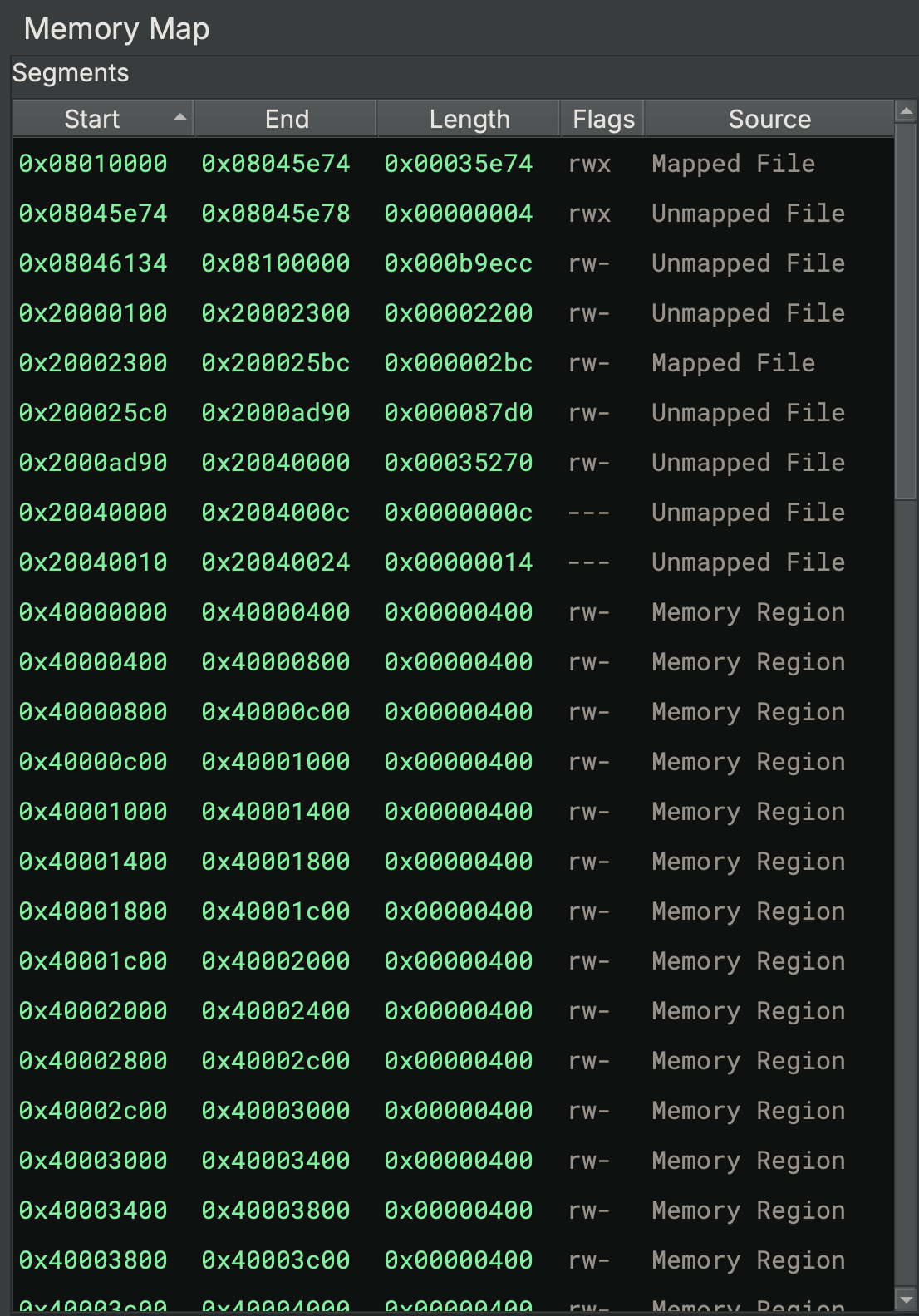
Task: Toggle the ascending sort arrow in Start header
Action: point(179,118)
